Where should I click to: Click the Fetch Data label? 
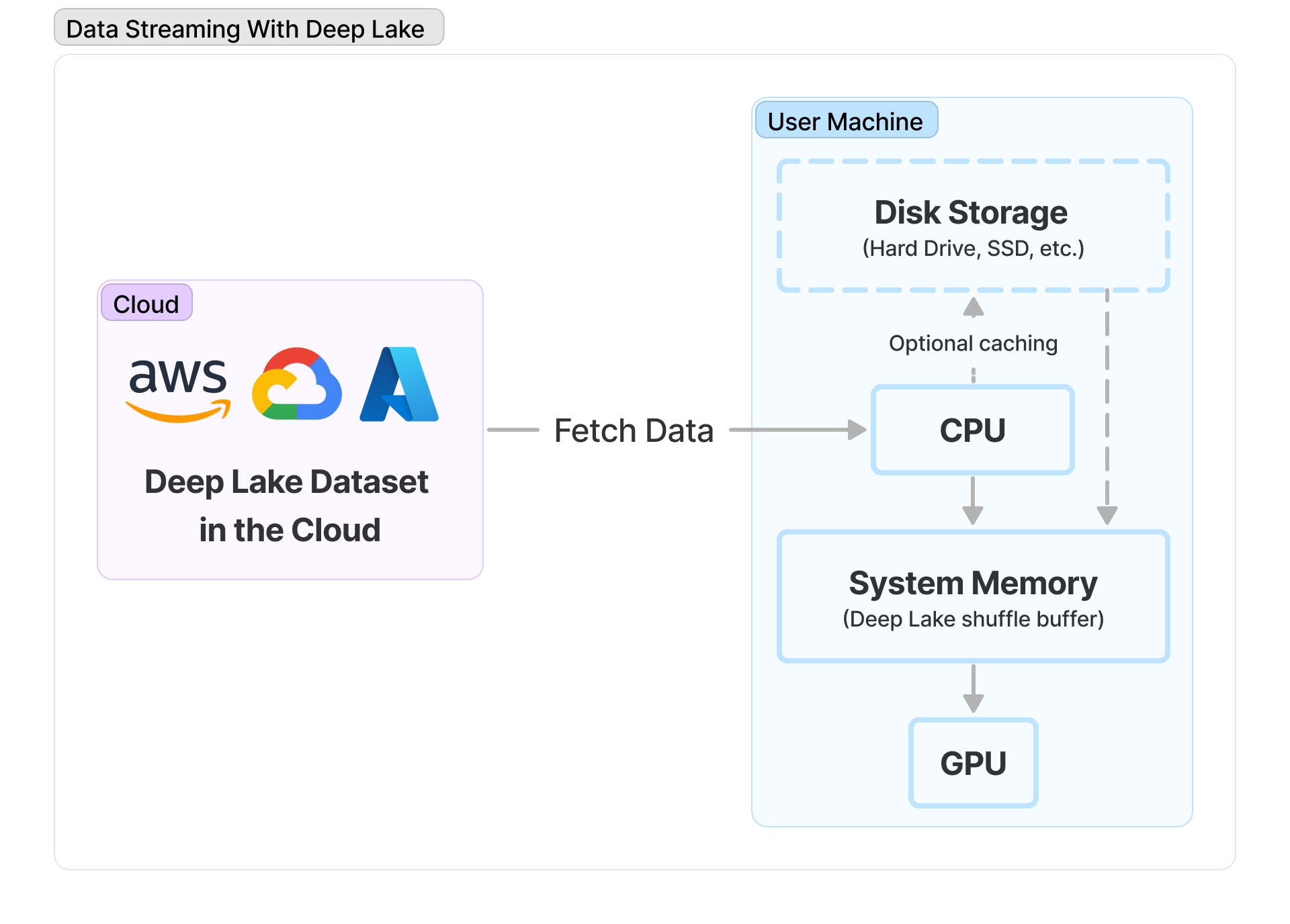[x=634, y=430]
